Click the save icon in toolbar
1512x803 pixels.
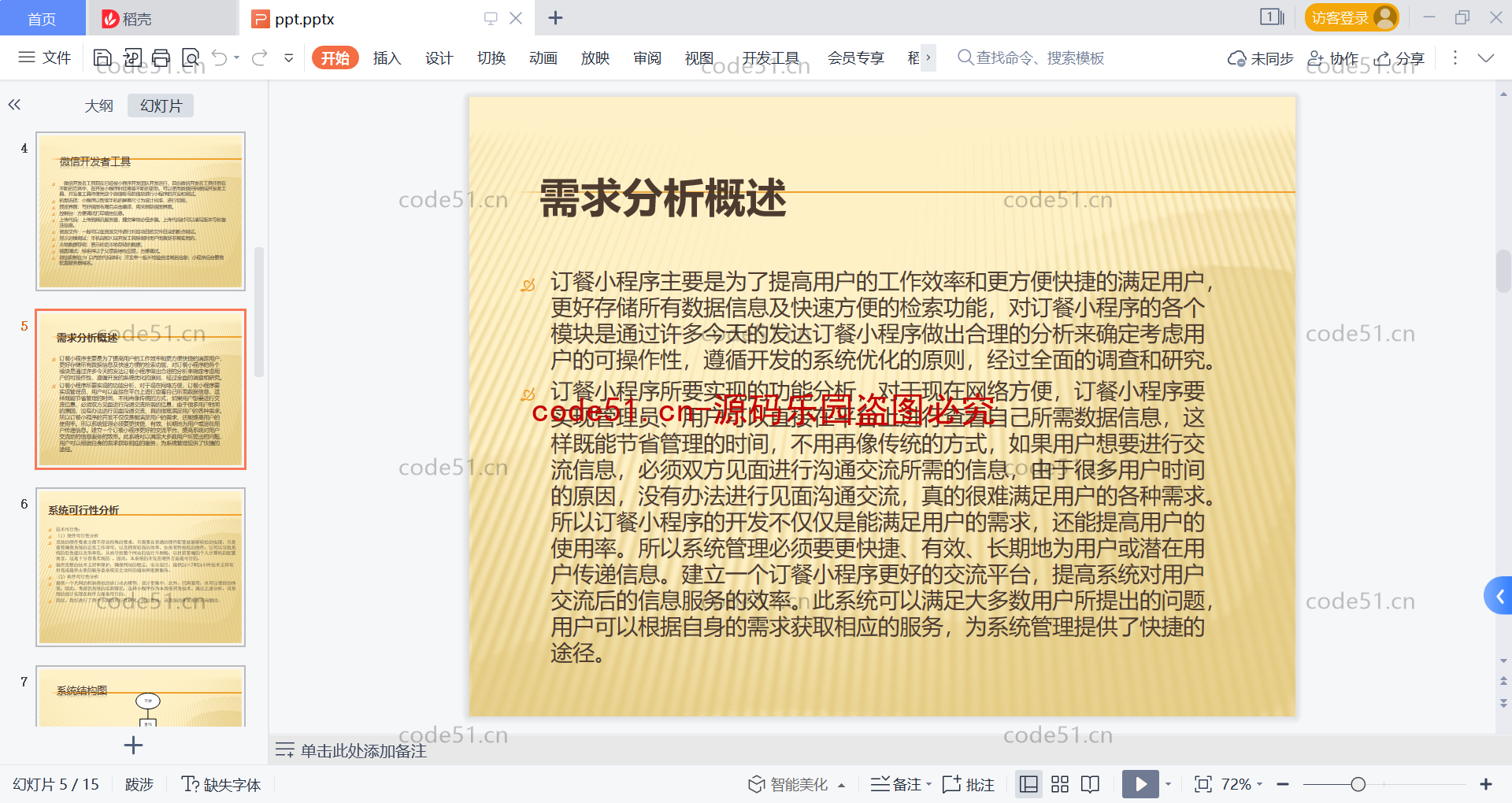point(102,57)
